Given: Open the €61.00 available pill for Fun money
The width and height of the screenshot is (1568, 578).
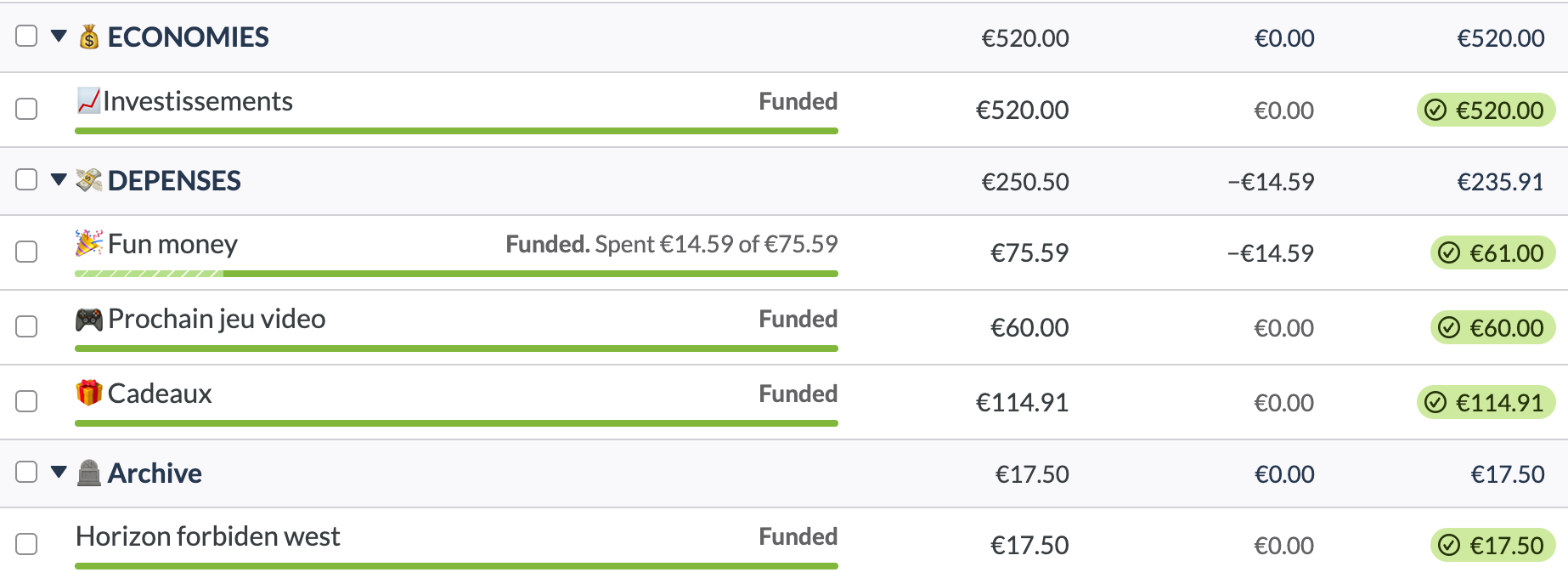Looking at the screenshot, I should pos(1493,253).
